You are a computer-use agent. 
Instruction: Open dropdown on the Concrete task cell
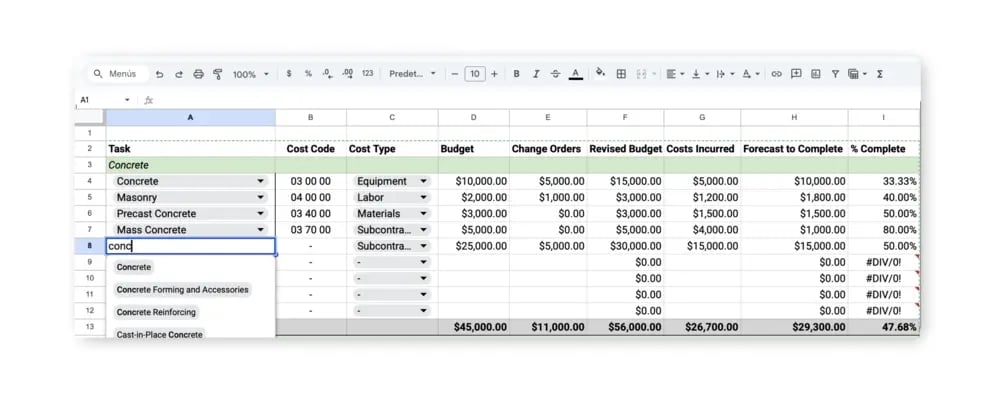click(260, 181)
